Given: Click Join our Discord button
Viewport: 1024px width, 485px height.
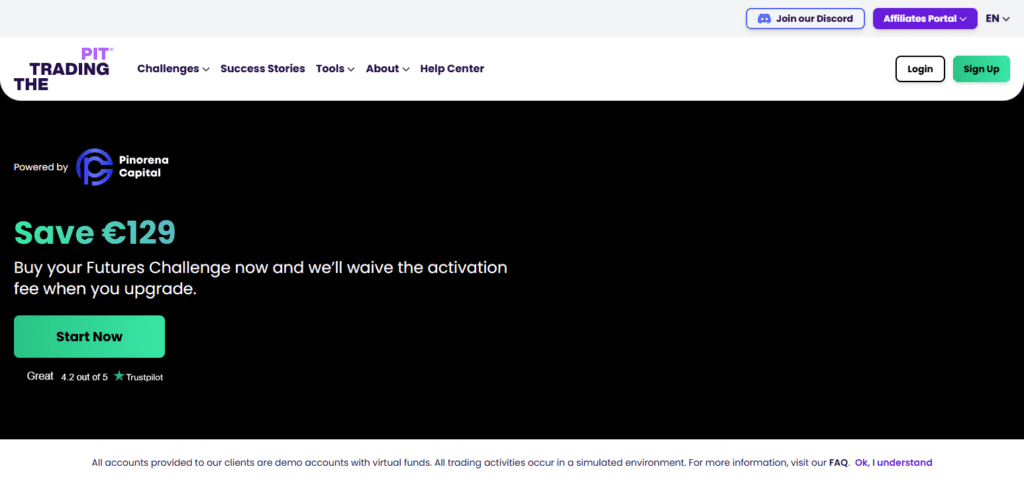Looking at the screenshot, I should pyautogui.click(x=805, y=19).
